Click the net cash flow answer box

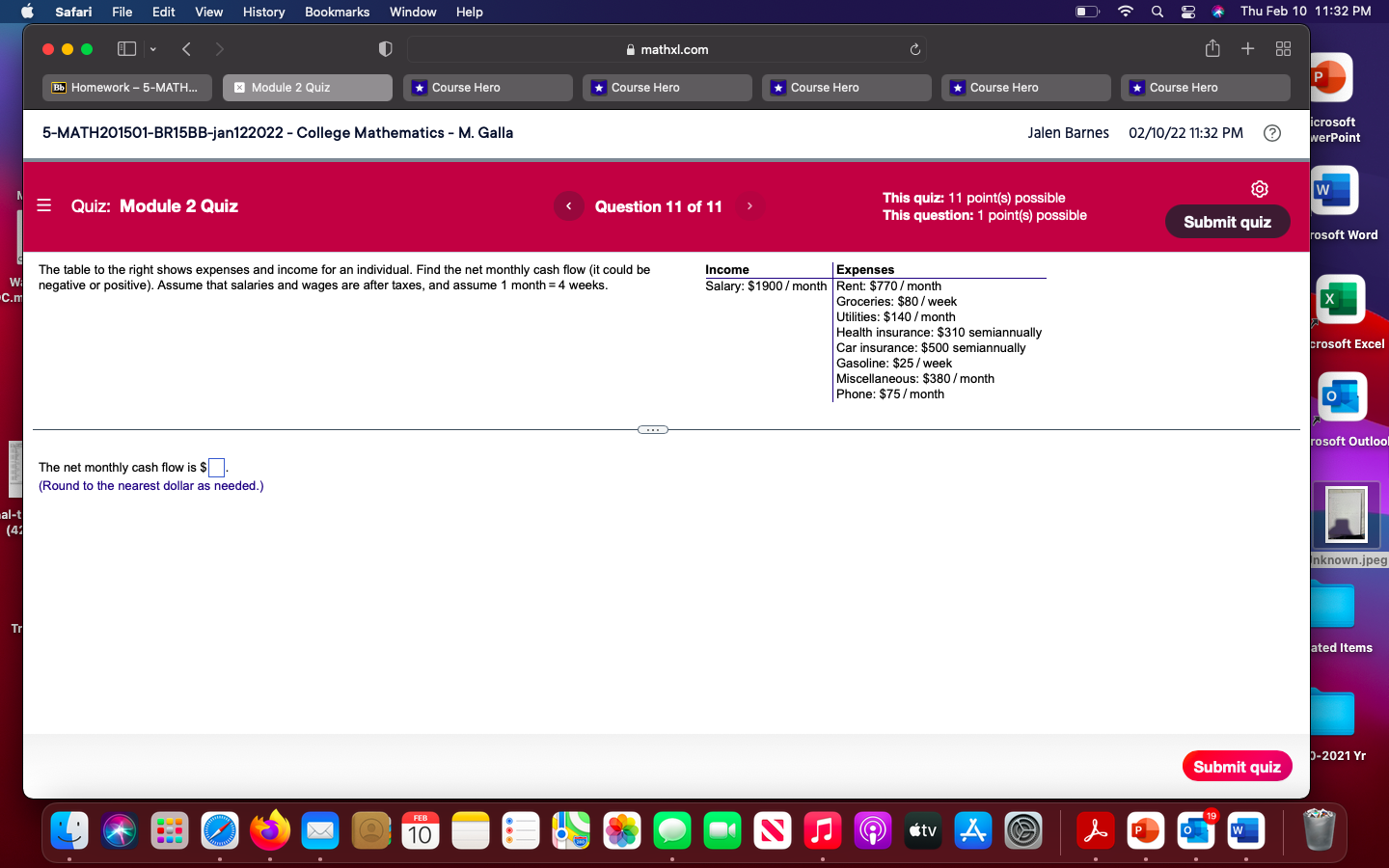pyautogui.click(x=216, y=467)
